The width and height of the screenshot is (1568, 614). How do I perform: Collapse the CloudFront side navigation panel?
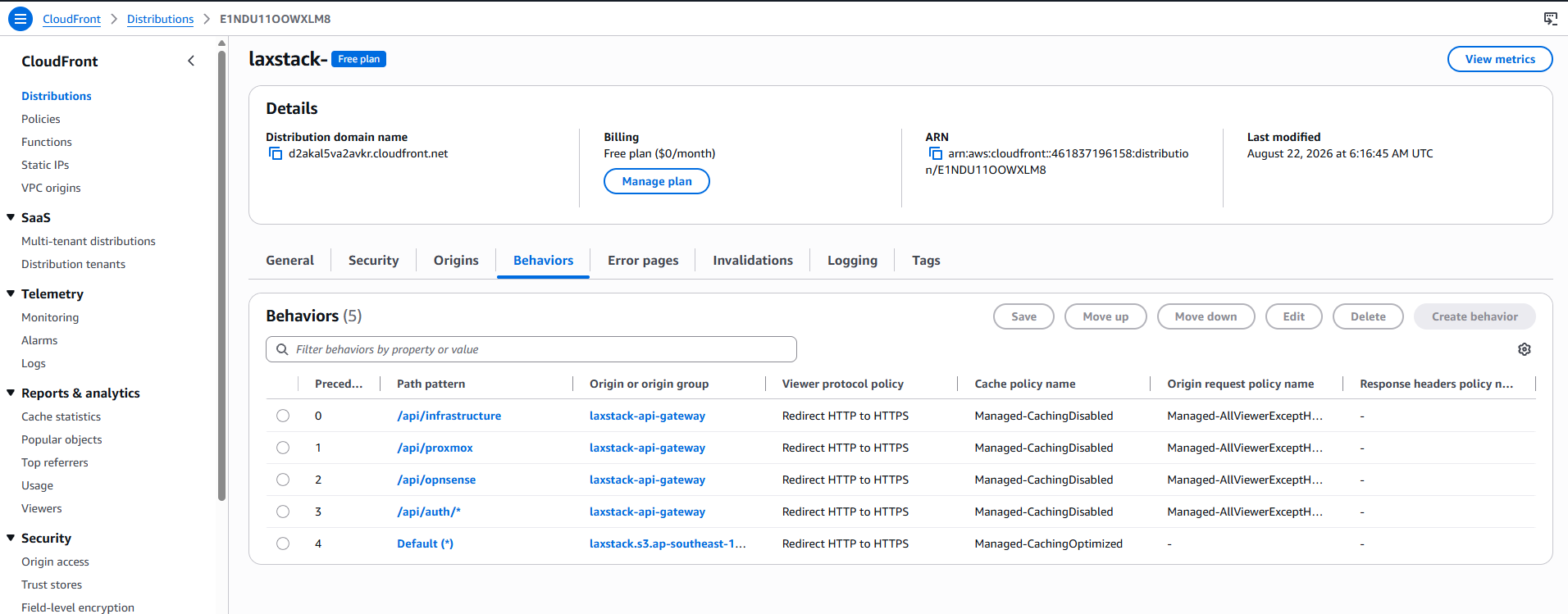(191, 61)
